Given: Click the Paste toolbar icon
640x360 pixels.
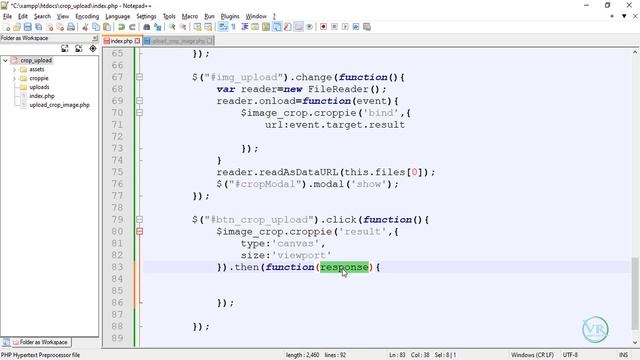Looking at the screenshot, I should tap(107, 27).
